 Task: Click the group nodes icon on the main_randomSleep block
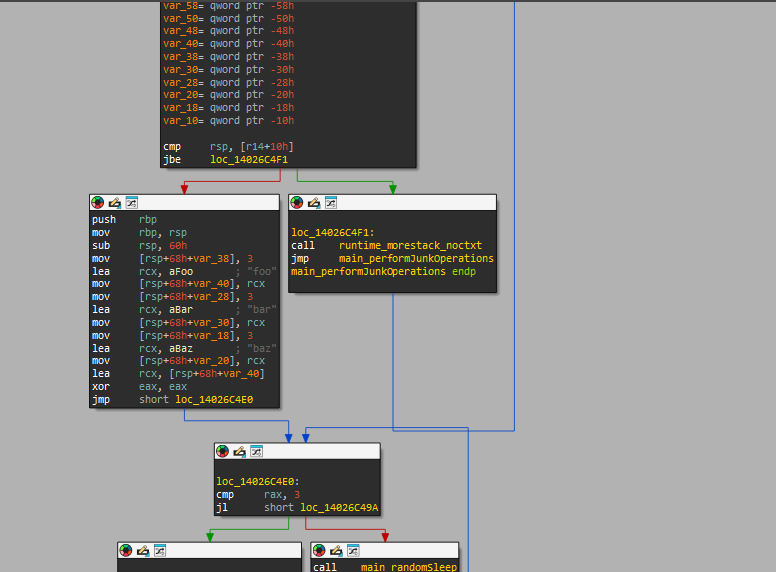tap(353, 550)
